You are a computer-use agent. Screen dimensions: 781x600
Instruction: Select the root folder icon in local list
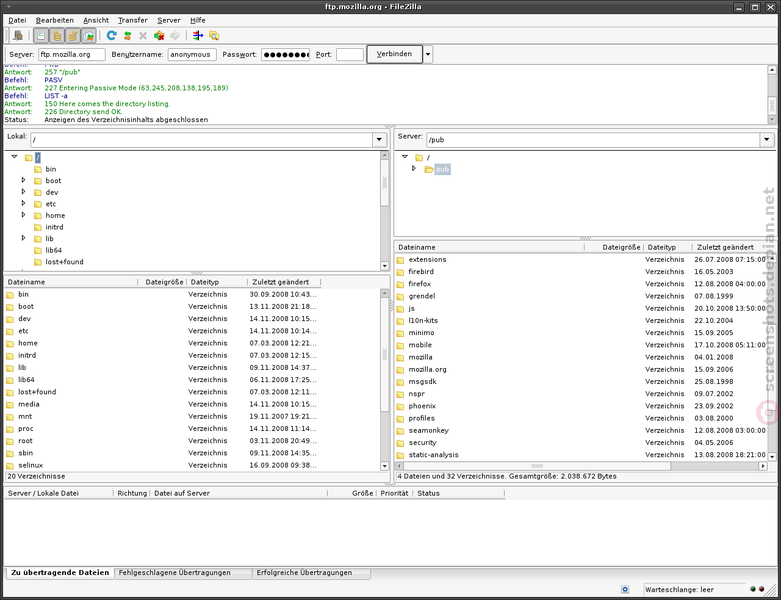point(10,441)
